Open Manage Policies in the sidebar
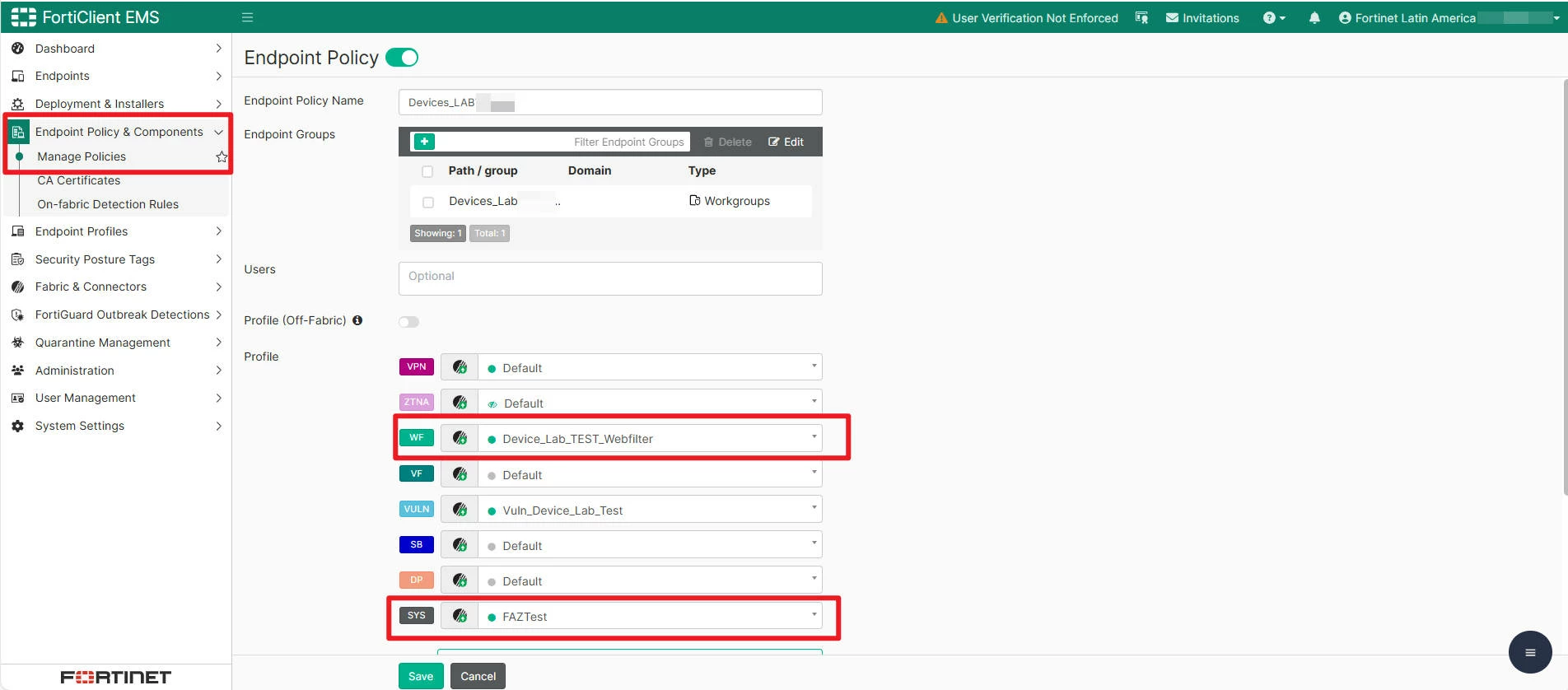Screen dimensions: 1568x690 click(82, 156)
